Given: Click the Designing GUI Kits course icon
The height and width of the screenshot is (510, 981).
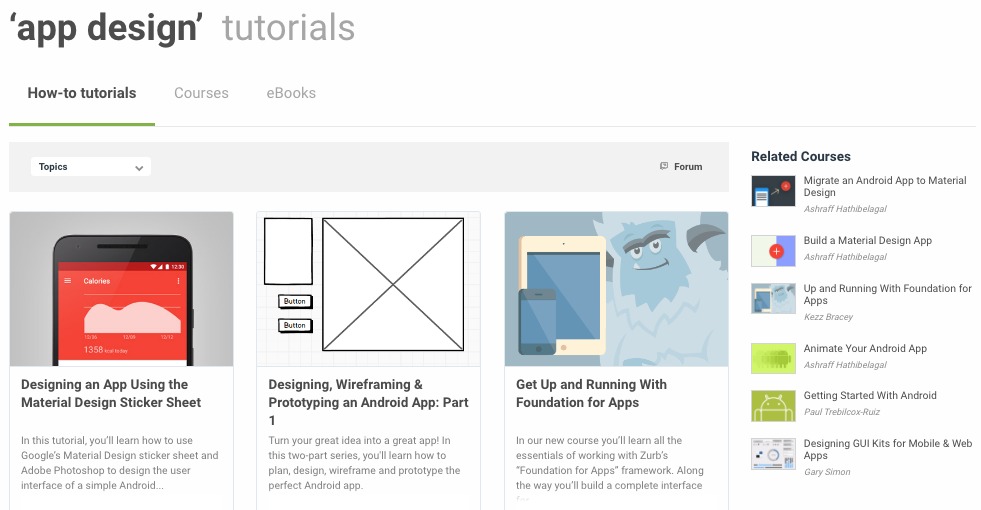Looking at the screenshot, I should [773, 454].
